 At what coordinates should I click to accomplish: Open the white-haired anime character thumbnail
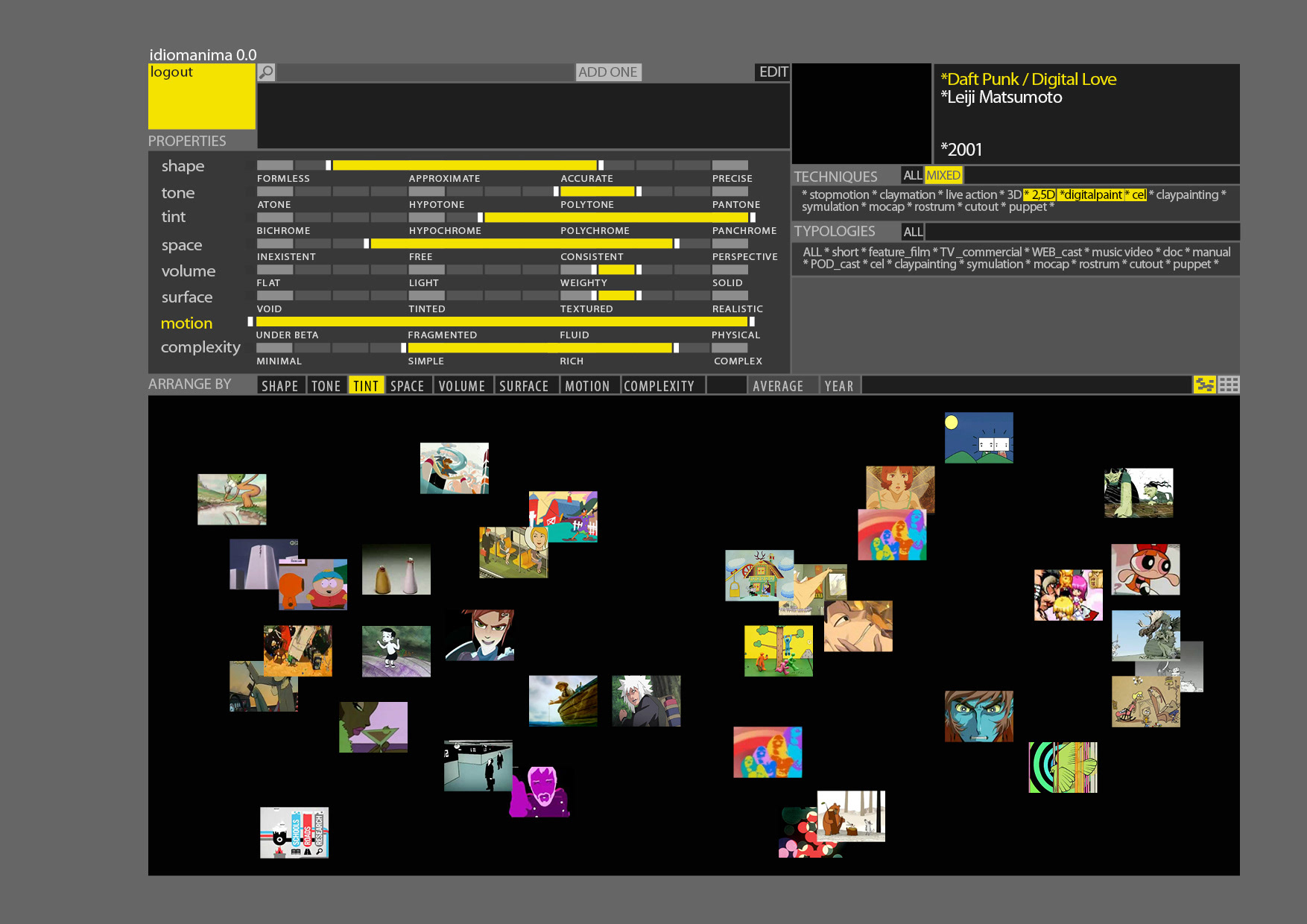[646, 701]
